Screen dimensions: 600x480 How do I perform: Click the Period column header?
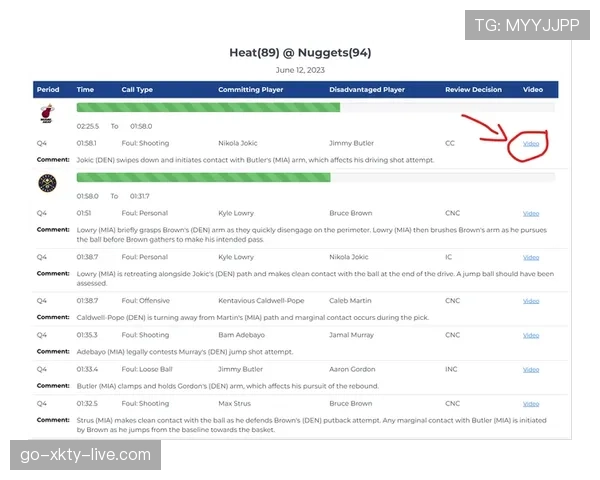(48, 90)
